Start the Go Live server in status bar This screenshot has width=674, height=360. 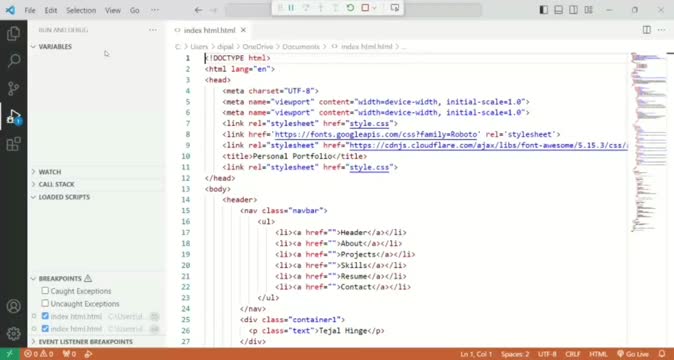click(x=633, y=354)
